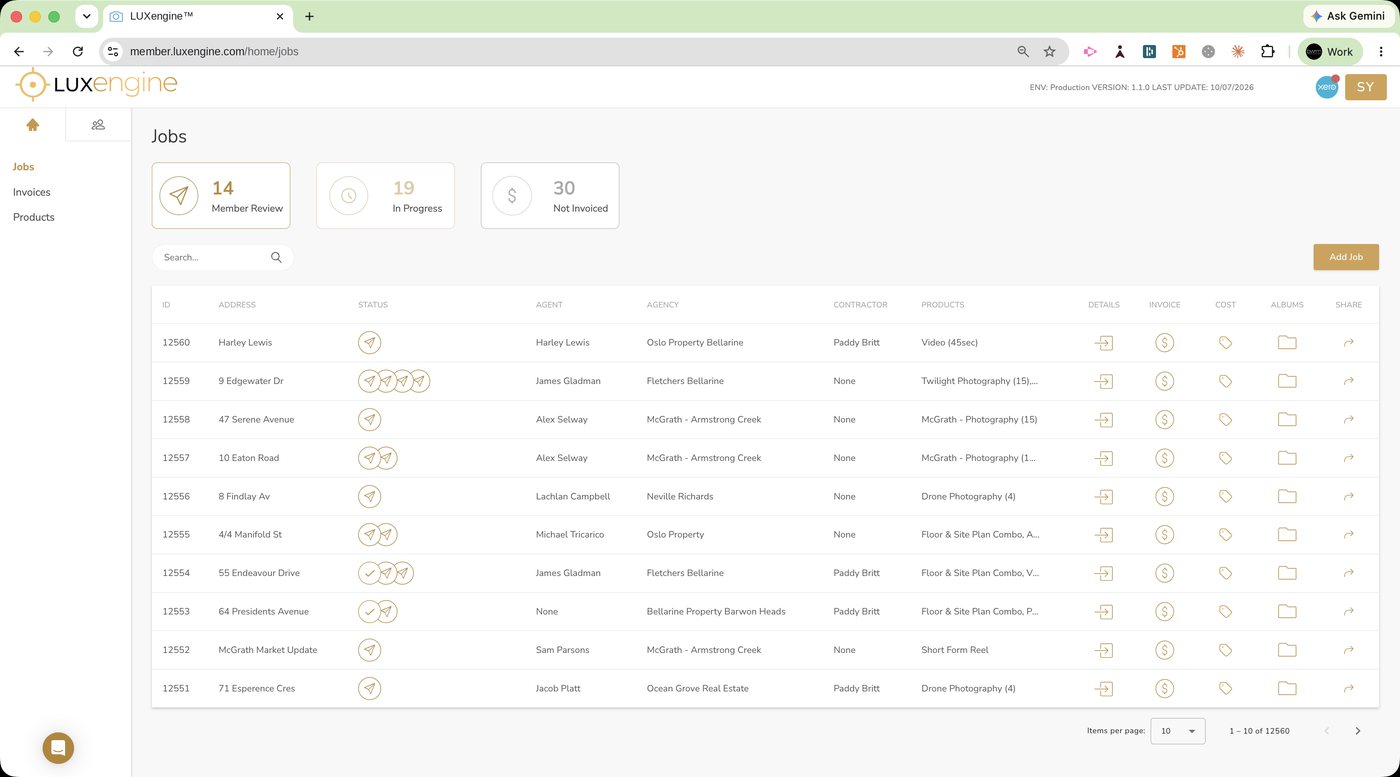Click agent Michael Tricarico
1400x777 pixels.
[x=572, y=534]
